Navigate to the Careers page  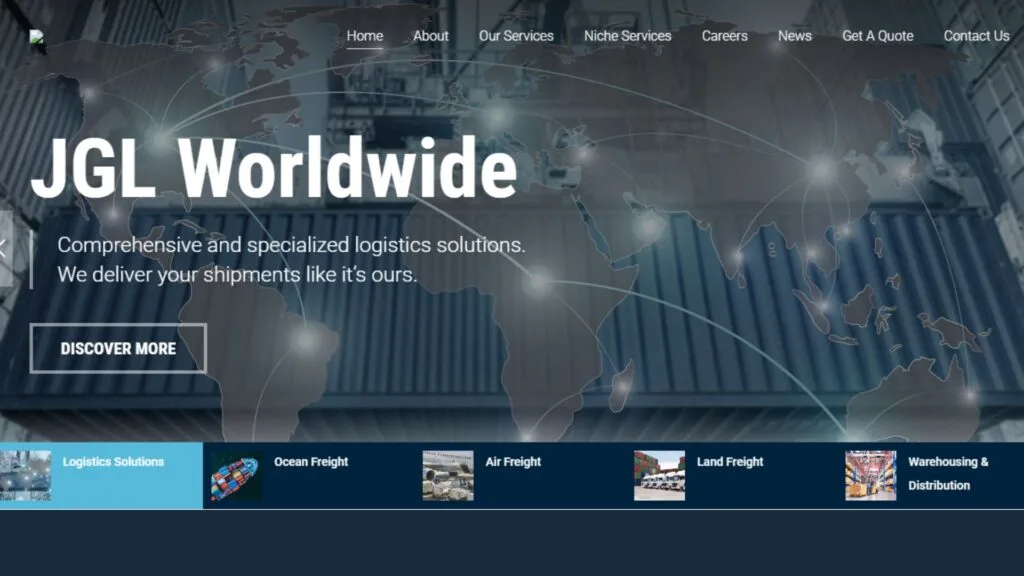724,35
